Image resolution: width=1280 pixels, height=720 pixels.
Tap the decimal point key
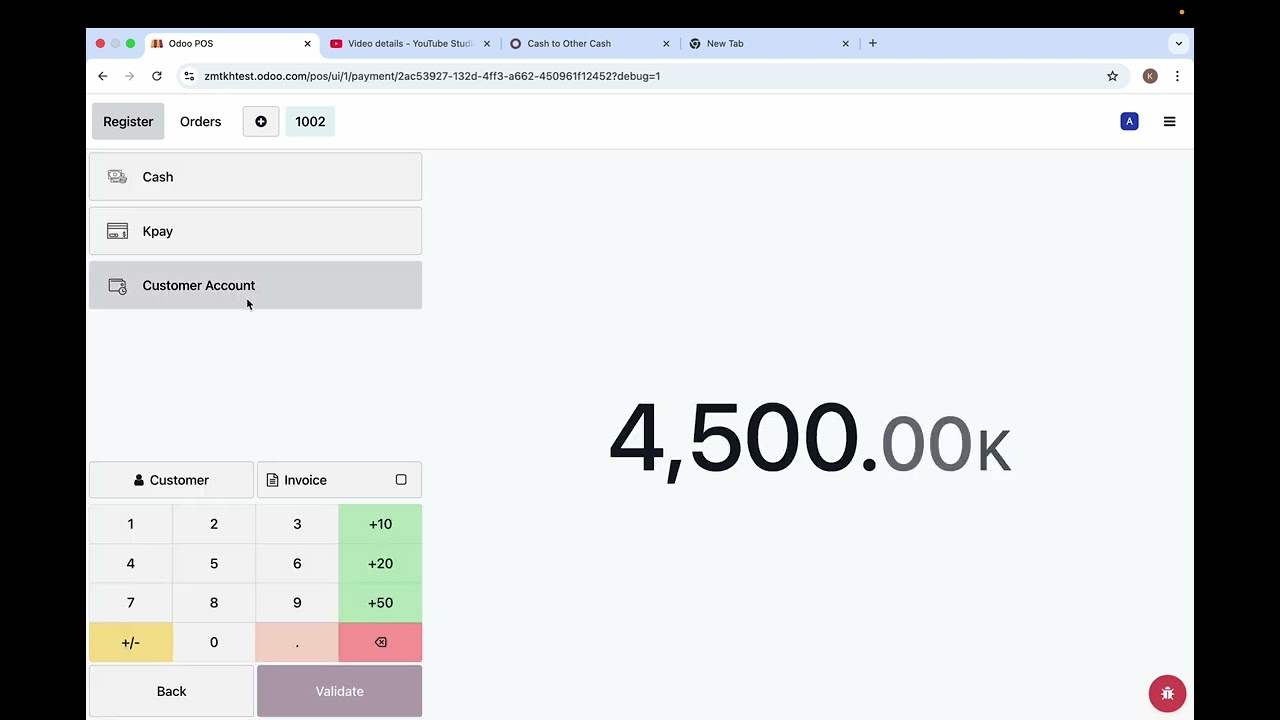[297, 642]
